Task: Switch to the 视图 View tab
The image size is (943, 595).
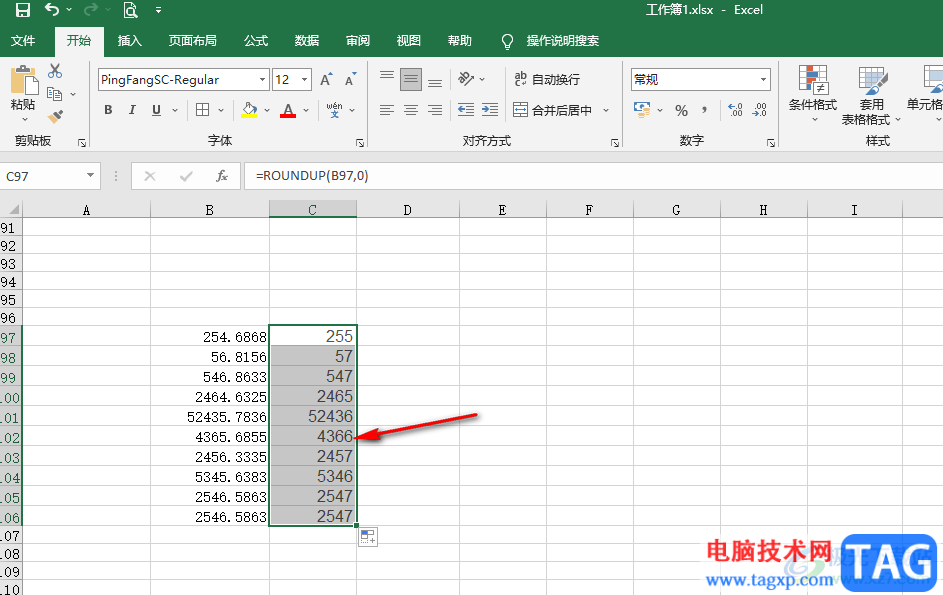Action: 409,41
